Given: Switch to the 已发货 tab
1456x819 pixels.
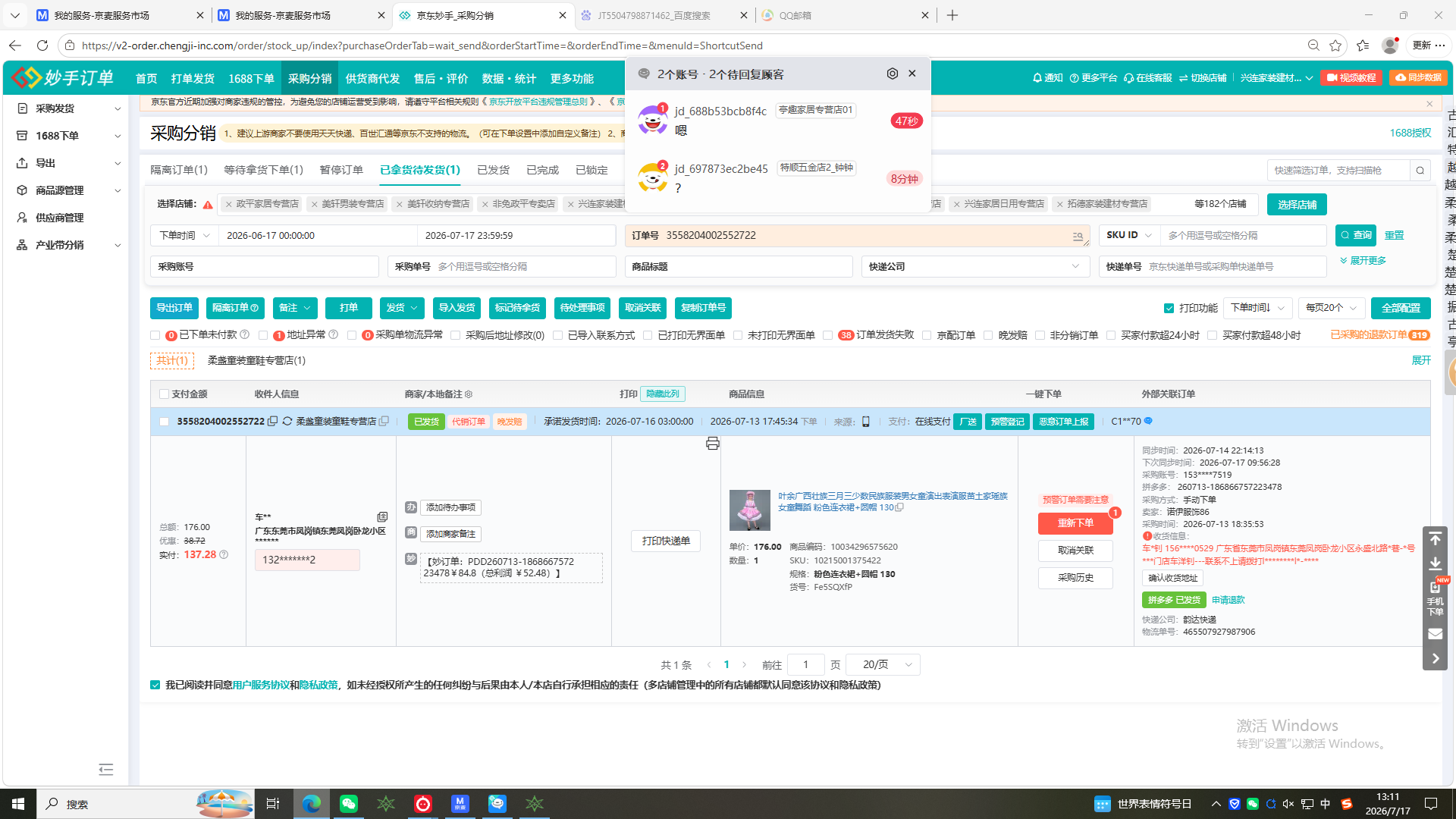Looking at the screenshot, I should 494,170.
